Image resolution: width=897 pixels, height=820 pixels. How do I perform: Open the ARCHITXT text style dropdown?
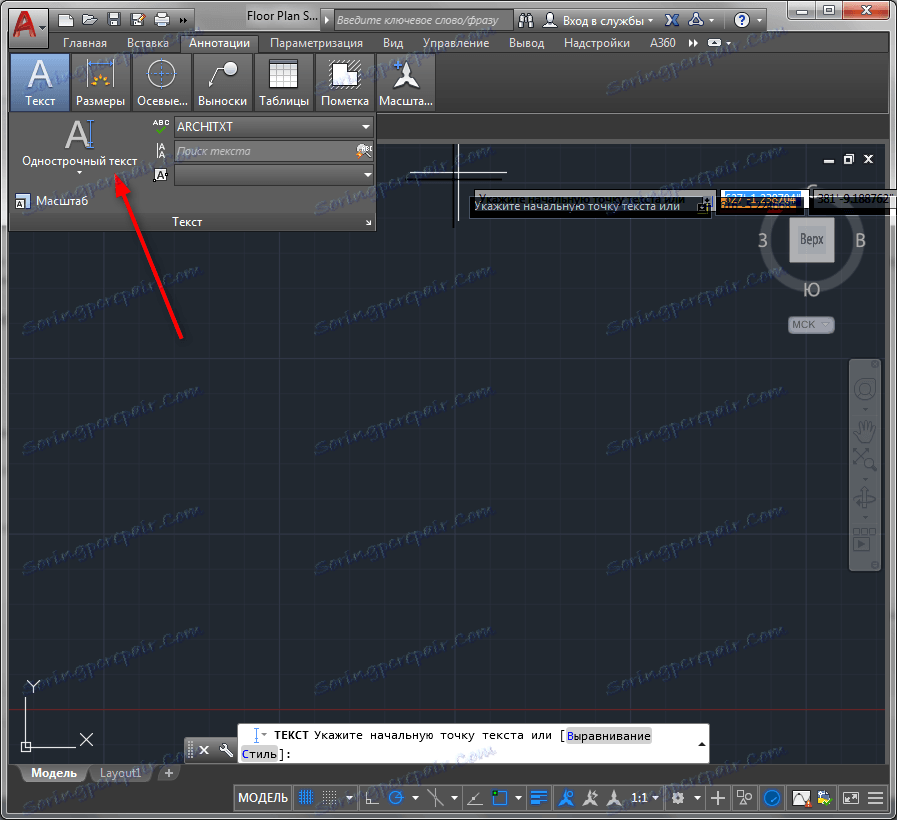(274, 126)
